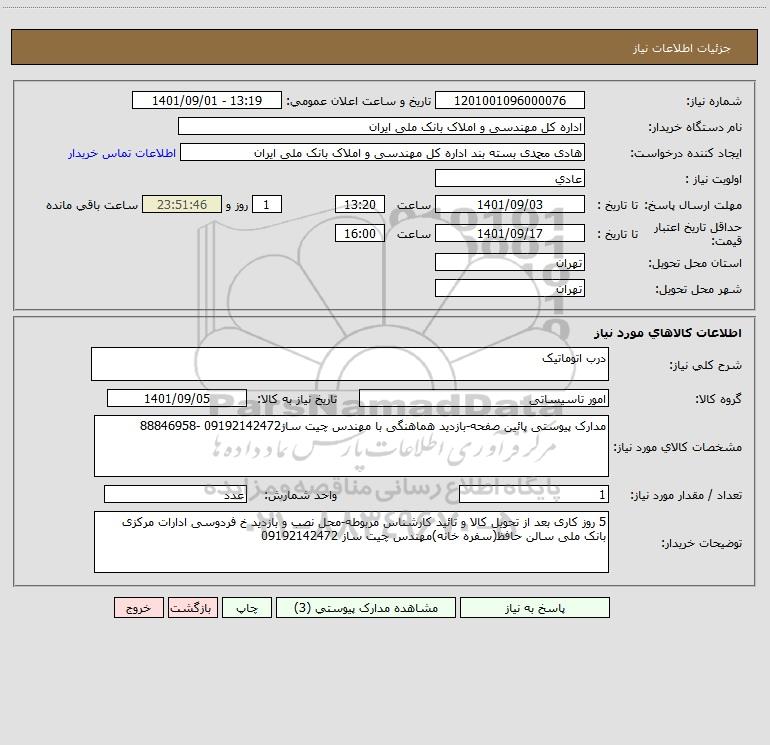Click the 'اطلاعات کالاهای مورد نیاز' section heading
The height and width of the screenshot is (745, 770).
click(668, 332)
